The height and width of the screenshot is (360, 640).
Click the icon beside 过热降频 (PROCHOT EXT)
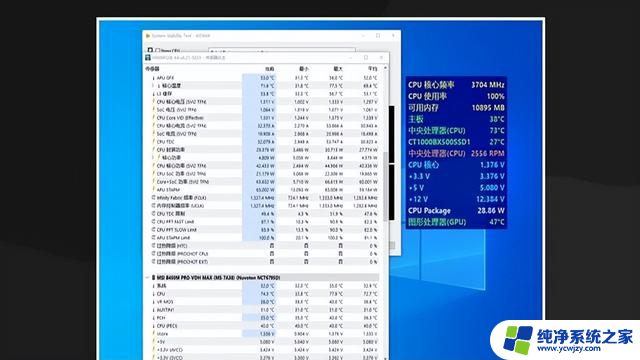pos(153,262)
